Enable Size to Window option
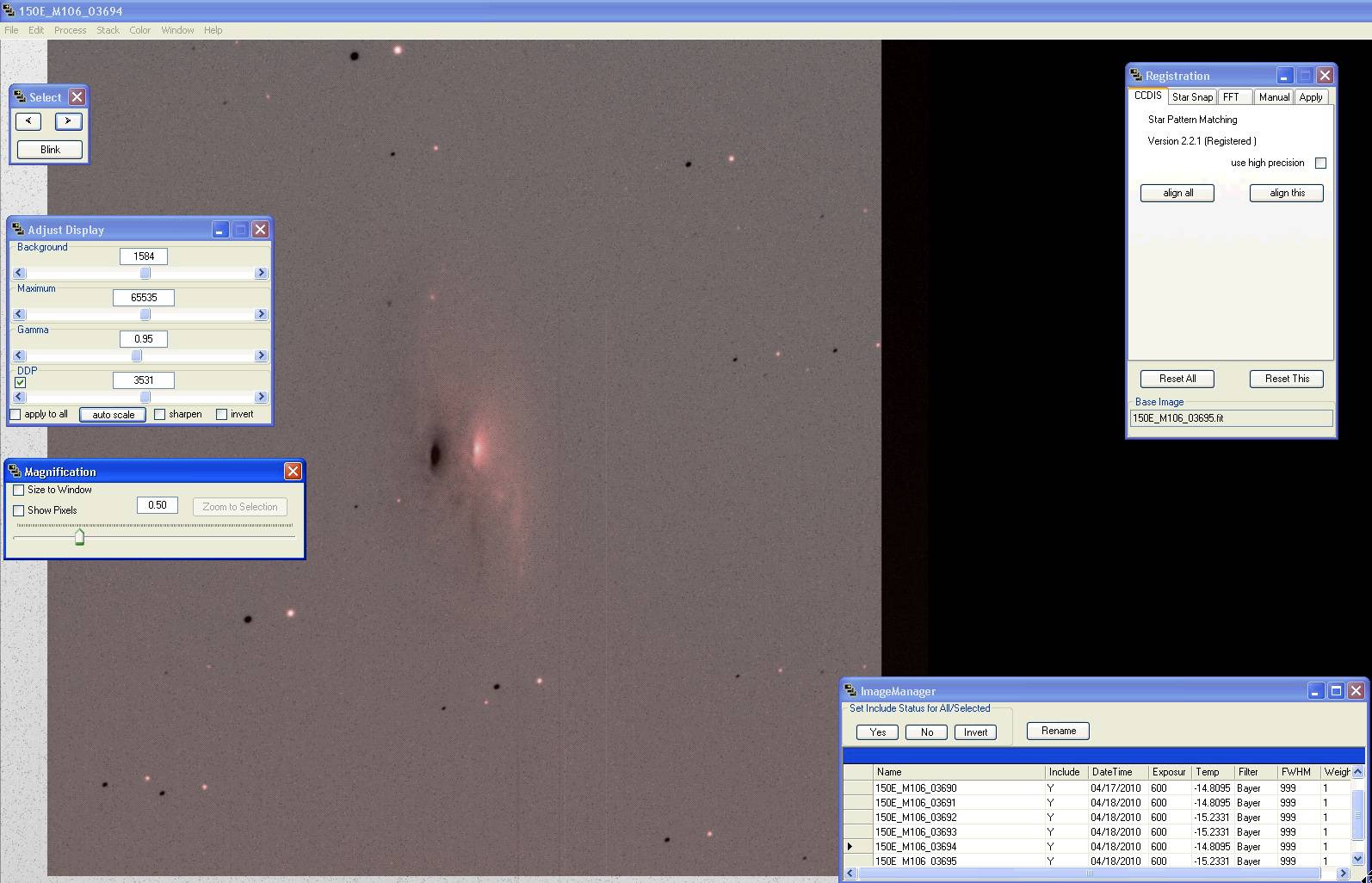This screenshot has height=883, width=1372. (x=19, y=491)
